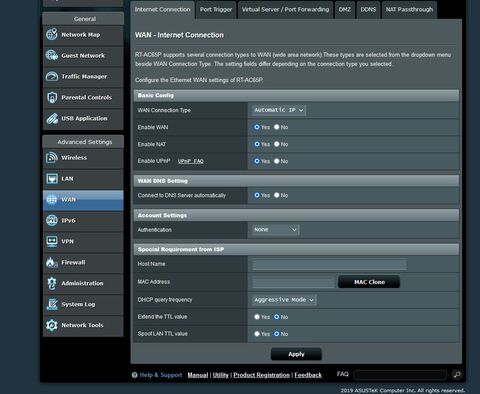Open Network Tools menu label
480x394 pixels.
coord(82,325)
